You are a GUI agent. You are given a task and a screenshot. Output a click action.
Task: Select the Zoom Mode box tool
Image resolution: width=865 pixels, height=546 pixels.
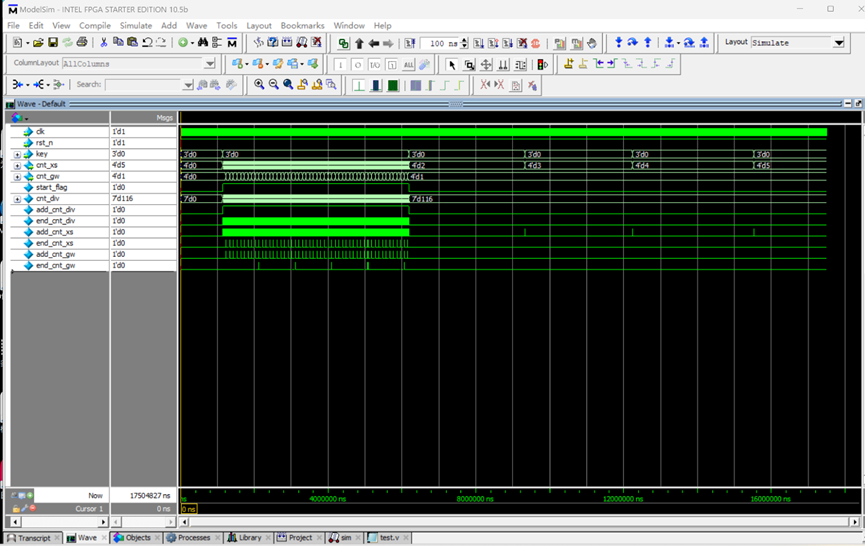coord(469,65)
